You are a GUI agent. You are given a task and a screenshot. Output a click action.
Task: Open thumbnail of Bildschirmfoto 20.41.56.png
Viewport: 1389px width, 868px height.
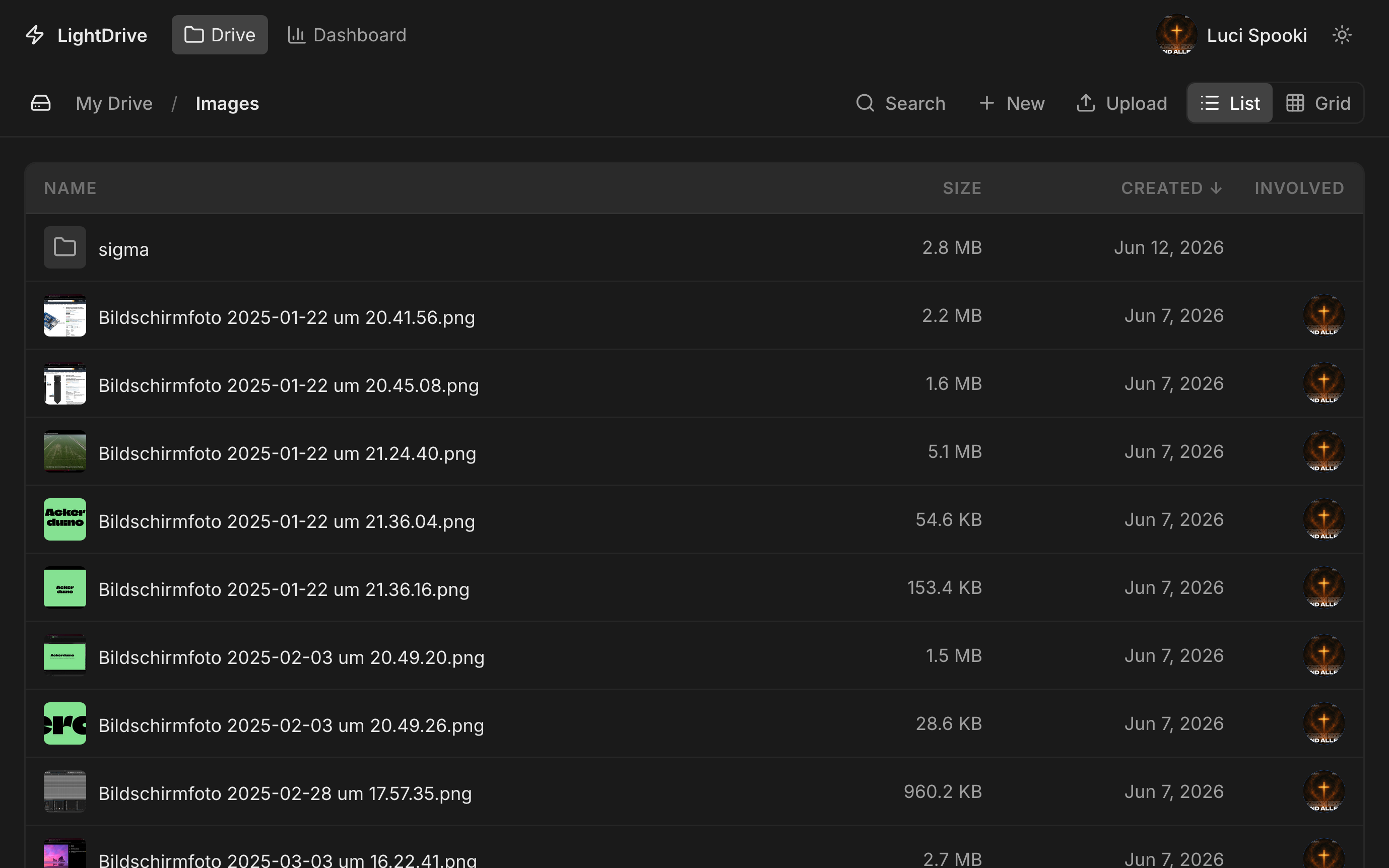click(65, 315)
